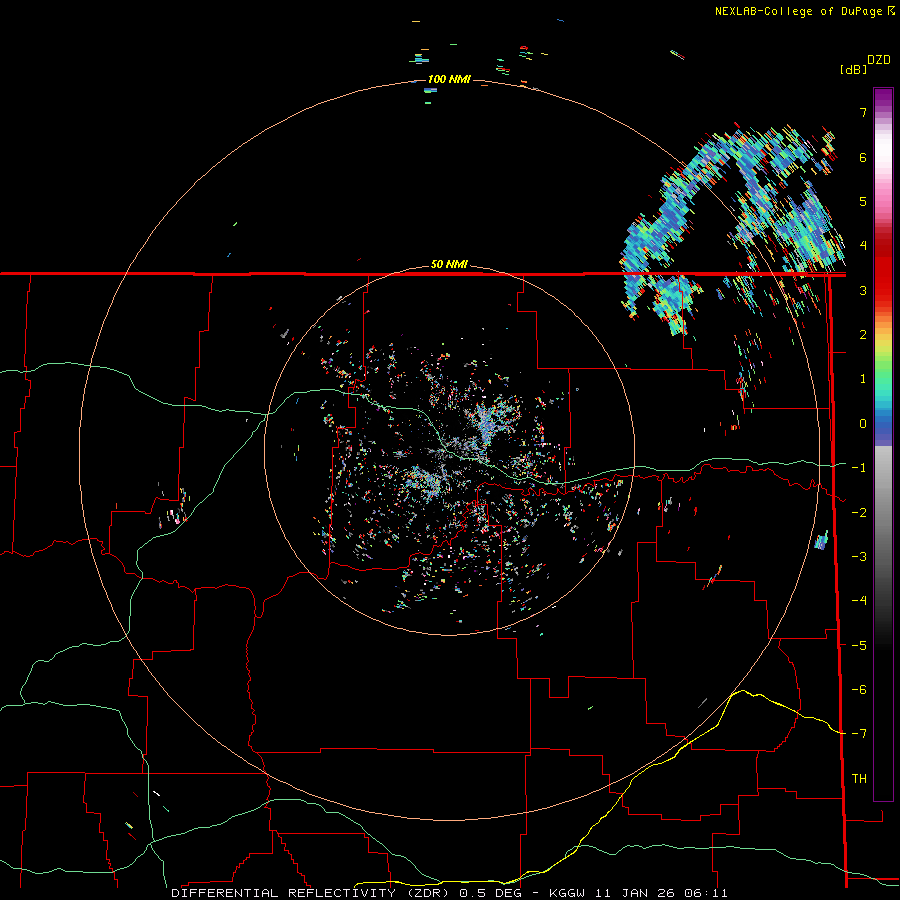Viewport: 900px width, 900px height.
Task: Click the -7 dB mark on the color scale
Action: coord(859,734)
